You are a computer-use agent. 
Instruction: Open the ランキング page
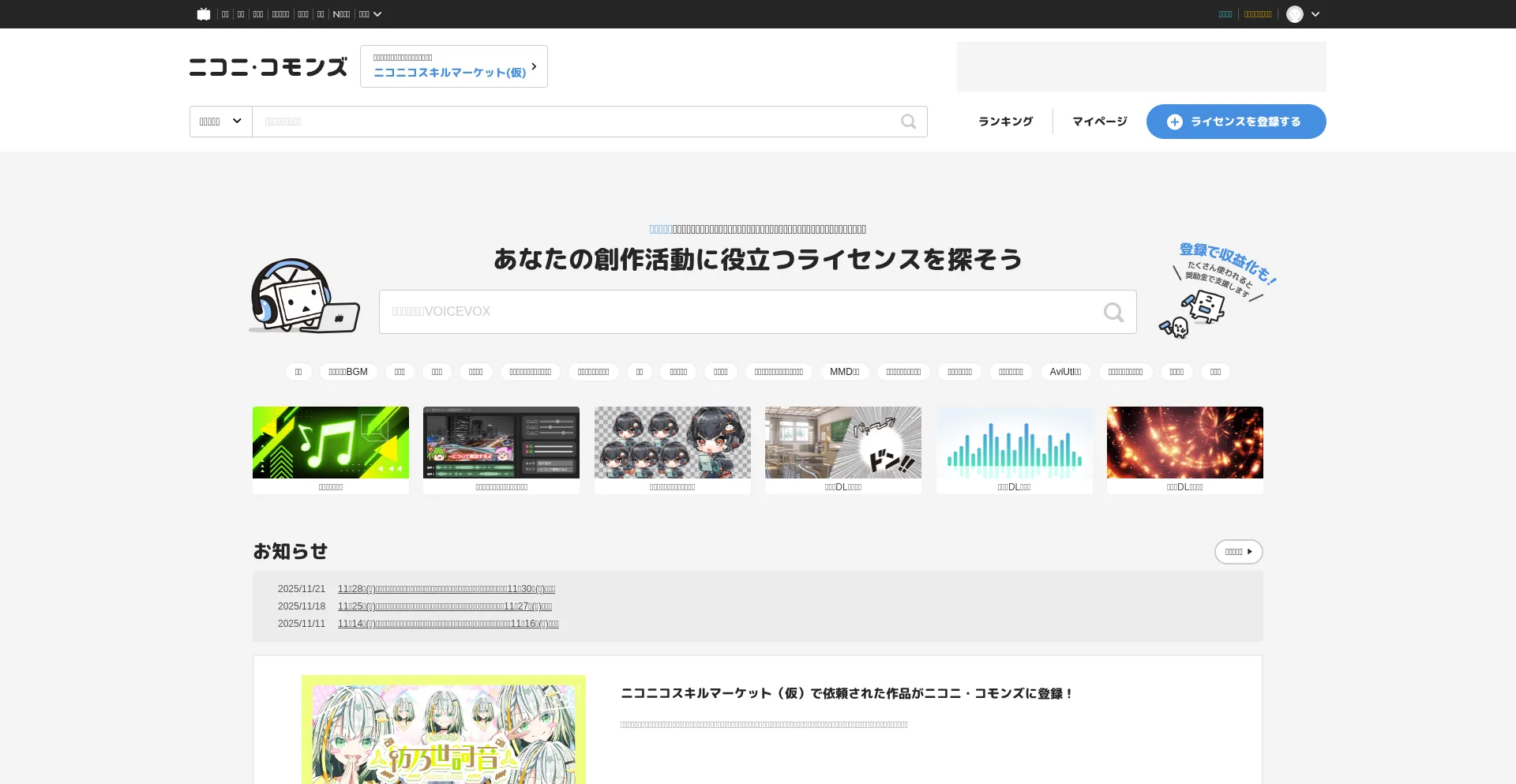pyautogui.click(x=1005, y=122)
